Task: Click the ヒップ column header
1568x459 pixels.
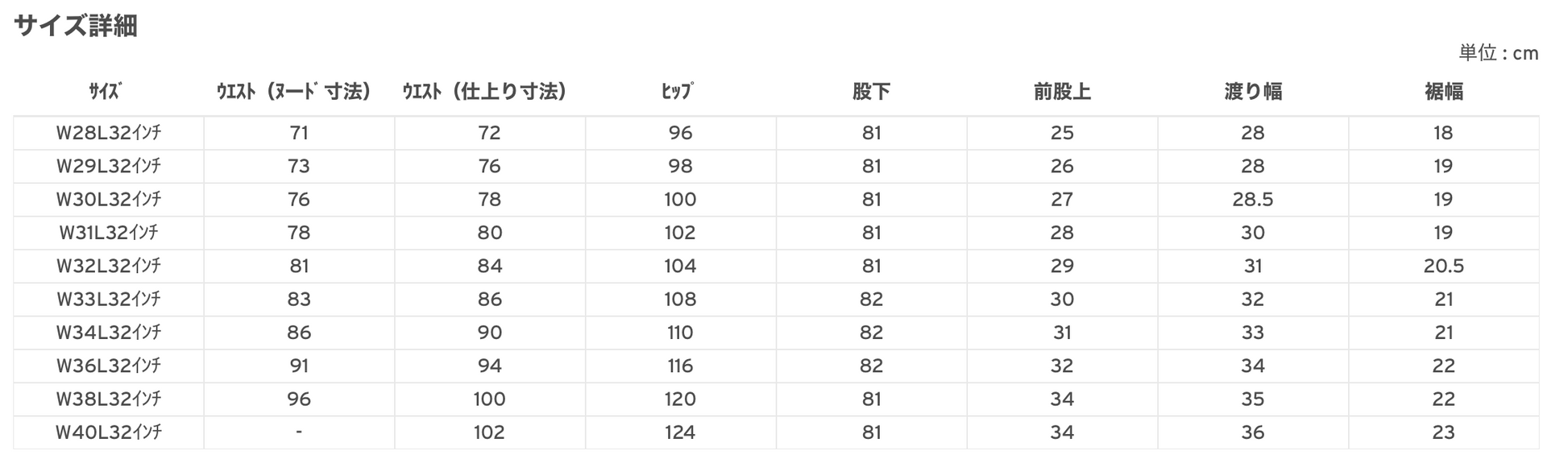Action: click(677, 92)
